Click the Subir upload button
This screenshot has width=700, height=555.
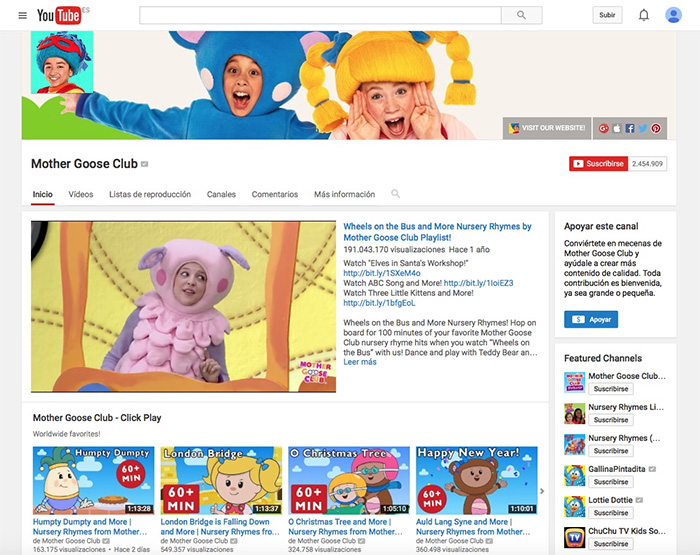[607, 15]
